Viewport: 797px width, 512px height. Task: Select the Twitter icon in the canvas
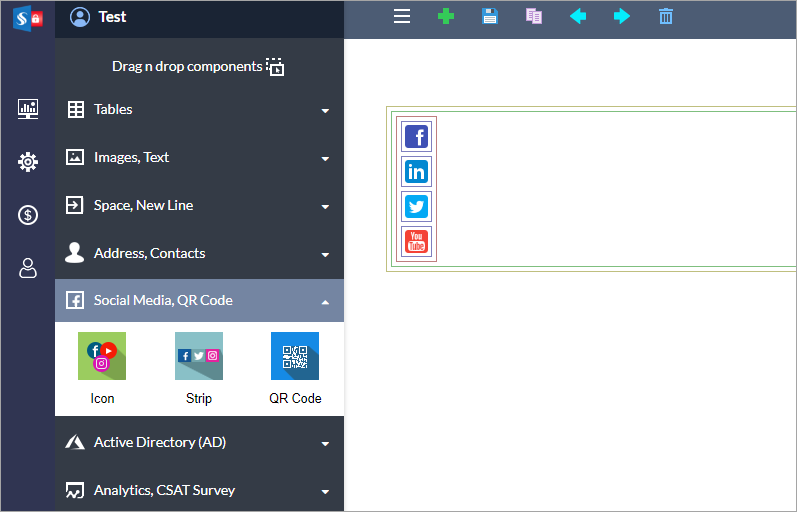[416, 206]
